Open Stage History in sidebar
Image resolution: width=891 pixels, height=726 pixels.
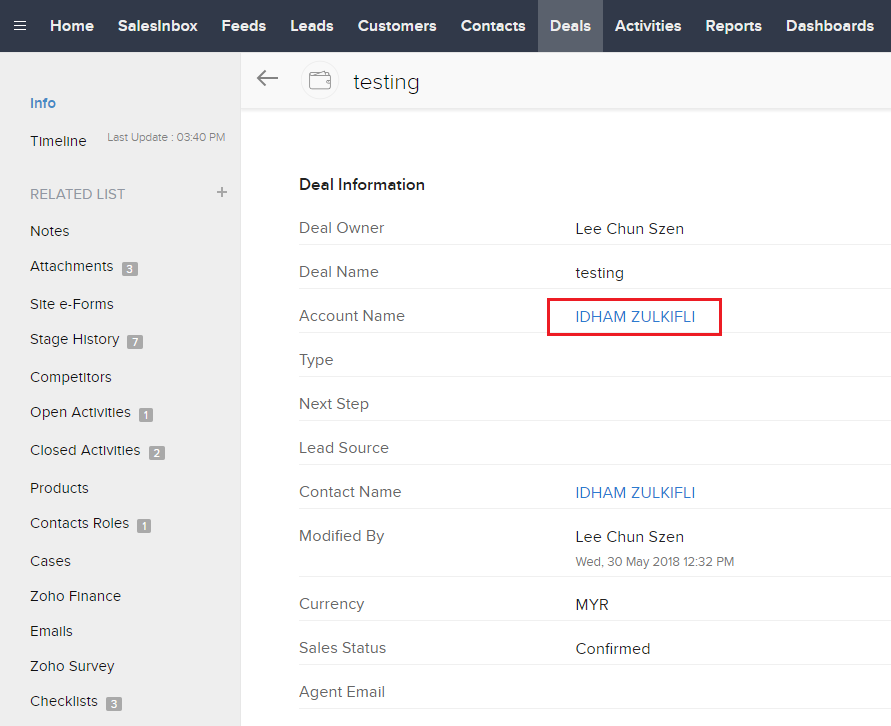74,340
